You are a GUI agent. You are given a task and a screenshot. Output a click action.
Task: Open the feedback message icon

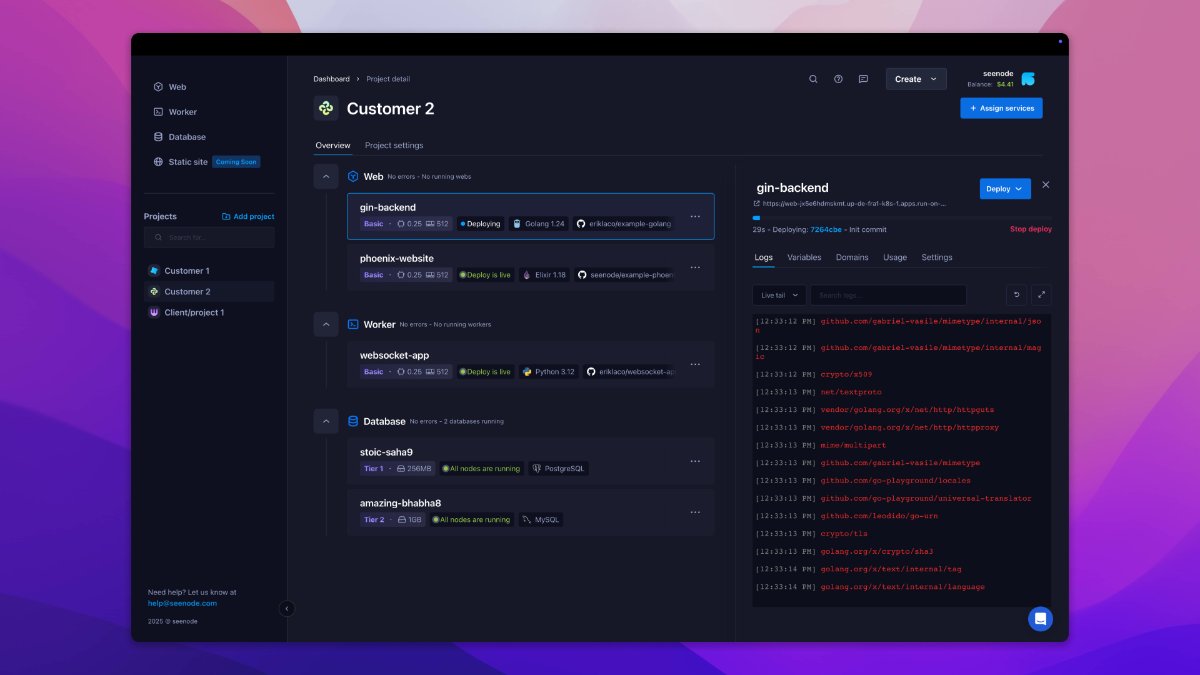(863, 79)
